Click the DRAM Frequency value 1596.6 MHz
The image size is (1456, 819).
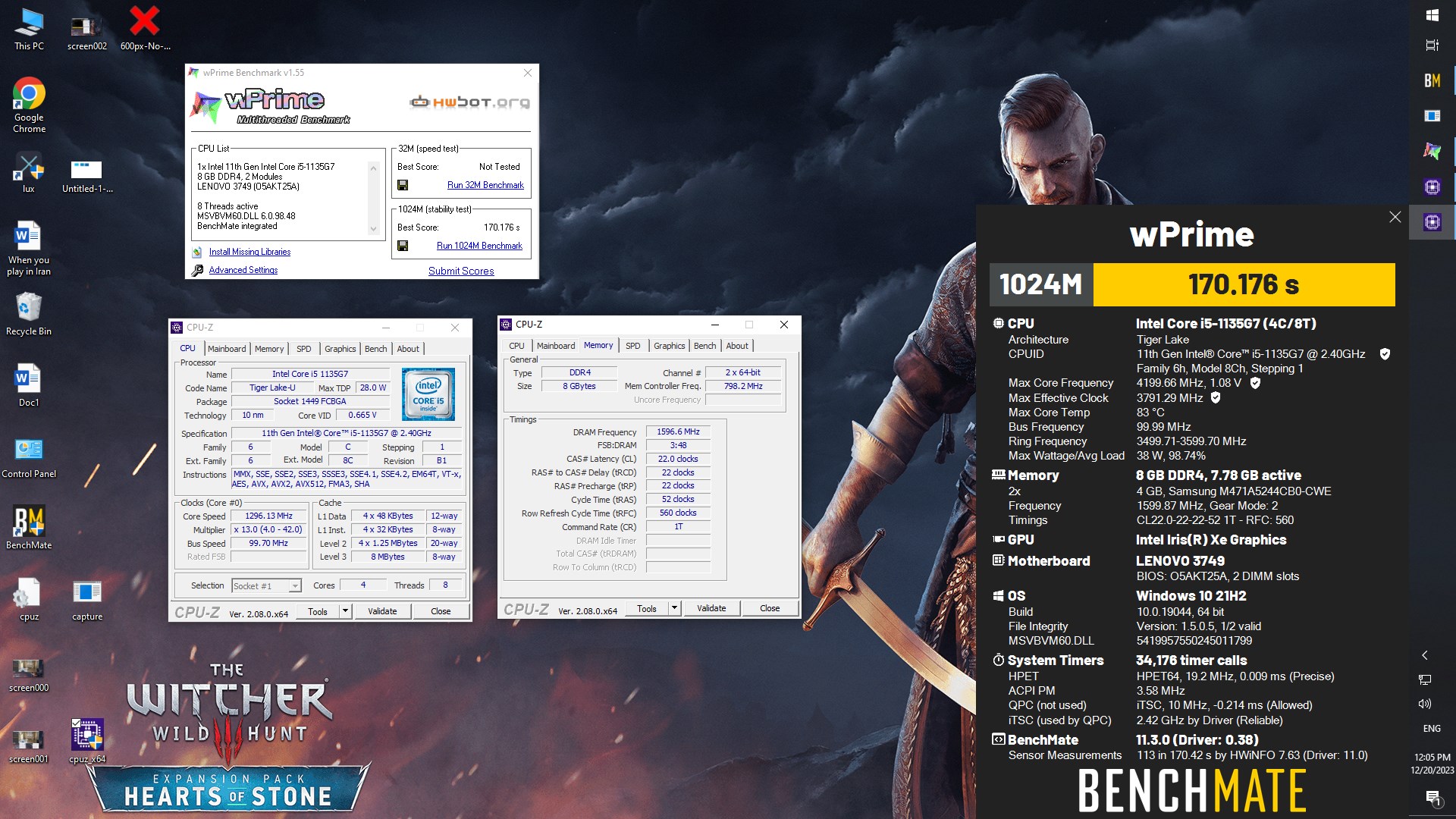(x=678, y=431)
